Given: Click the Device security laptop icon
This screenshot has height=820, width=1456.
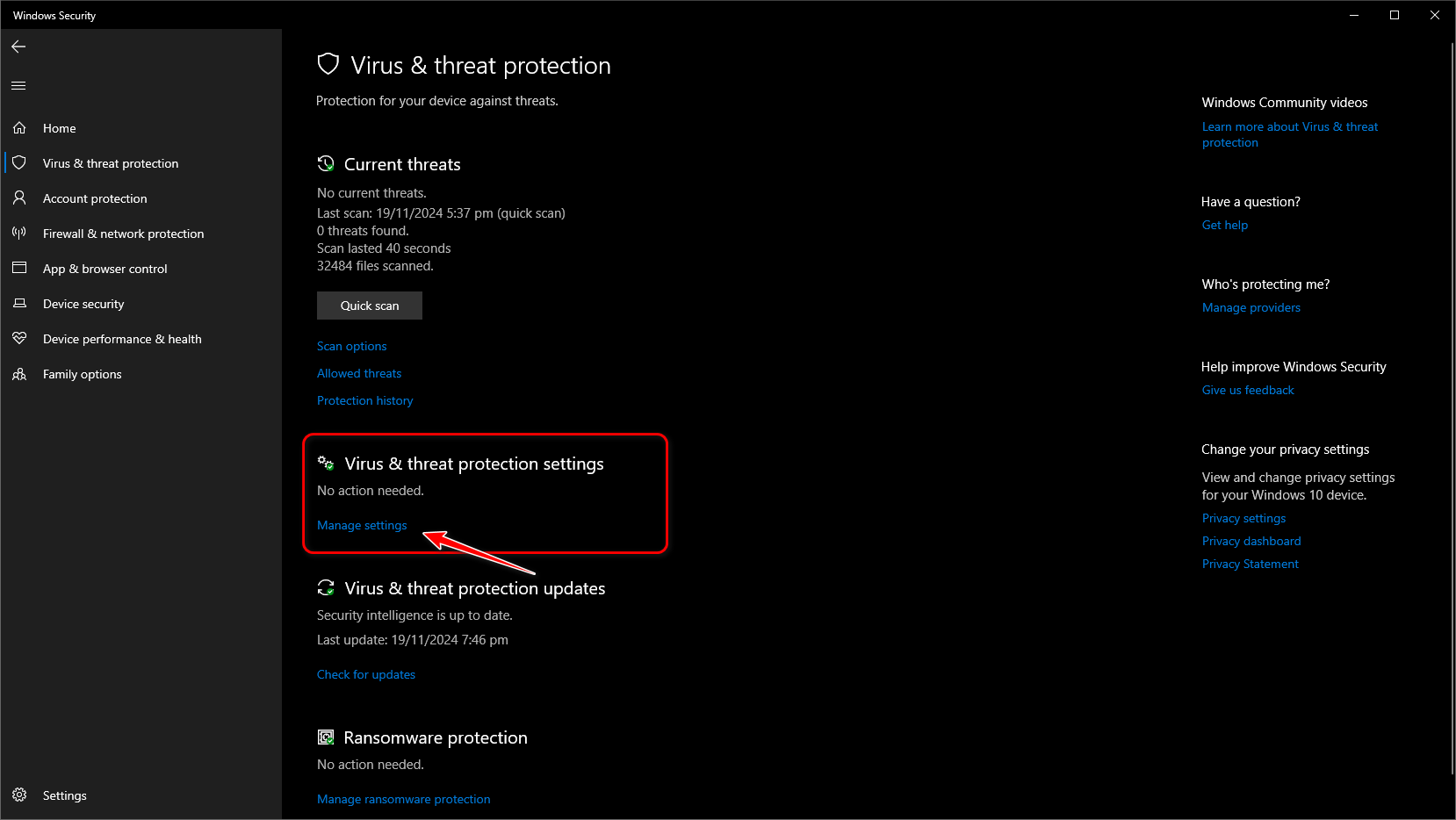Looking at the screenshot, I should [x=19, y=304].
